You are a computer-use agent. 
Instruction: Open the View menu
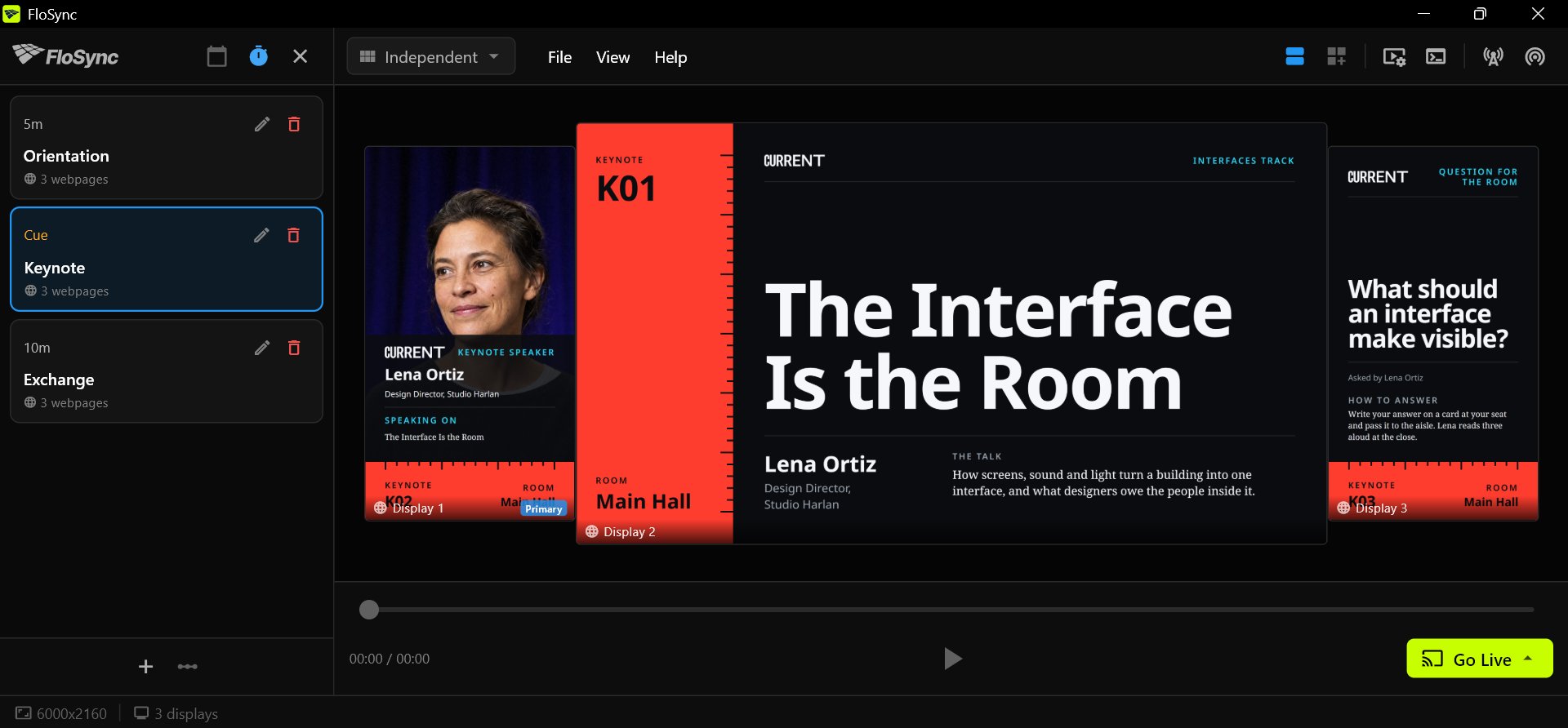coord(612,57)
